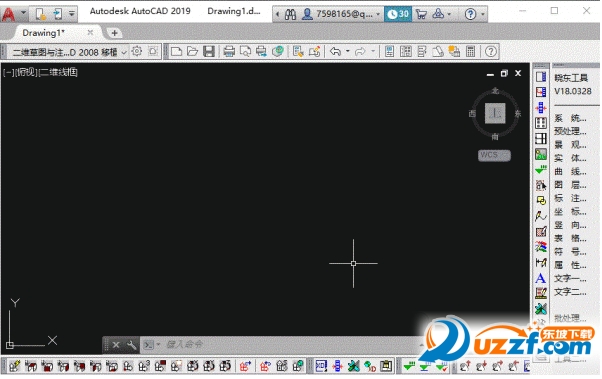602x379 pixels.
Task: Click the Help question mark in toolbar
Action: 490,51
